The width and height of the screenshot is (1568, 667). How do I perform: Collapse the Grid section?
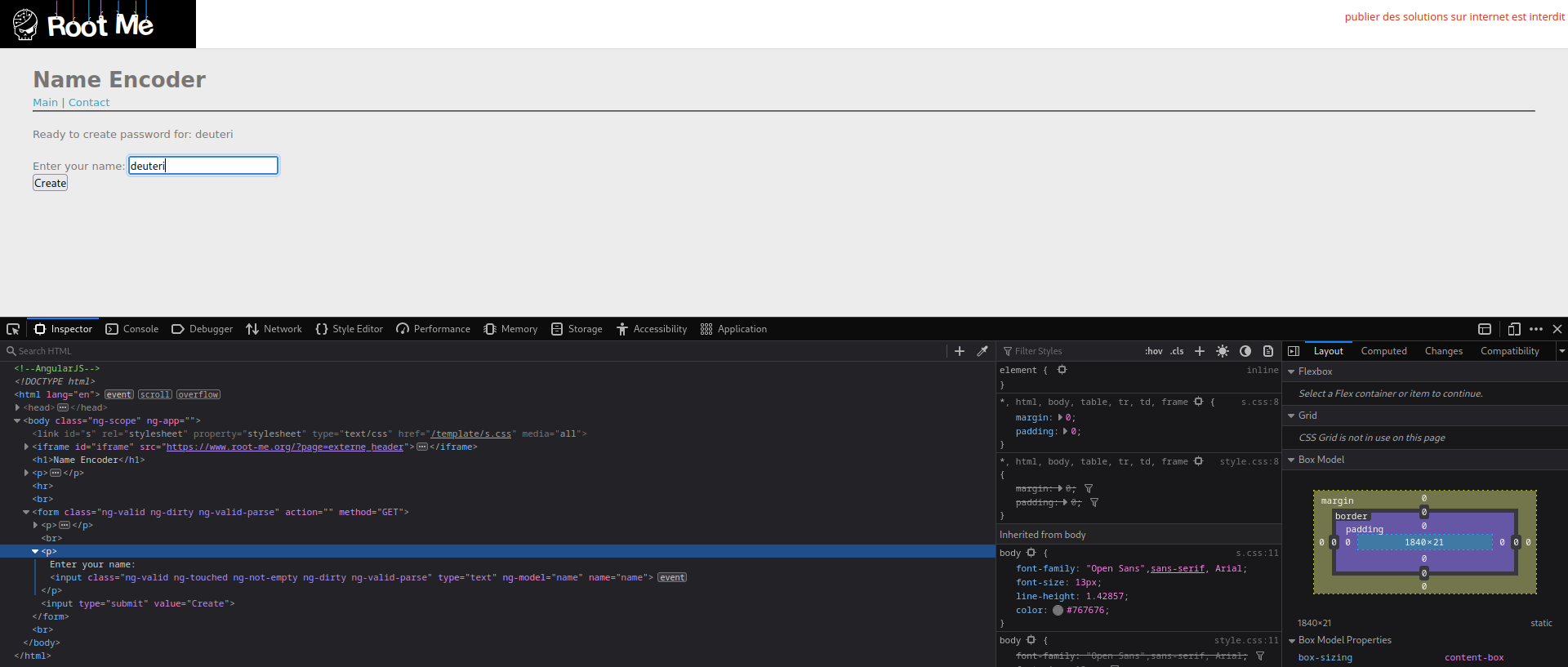(x=1291, y=416)
